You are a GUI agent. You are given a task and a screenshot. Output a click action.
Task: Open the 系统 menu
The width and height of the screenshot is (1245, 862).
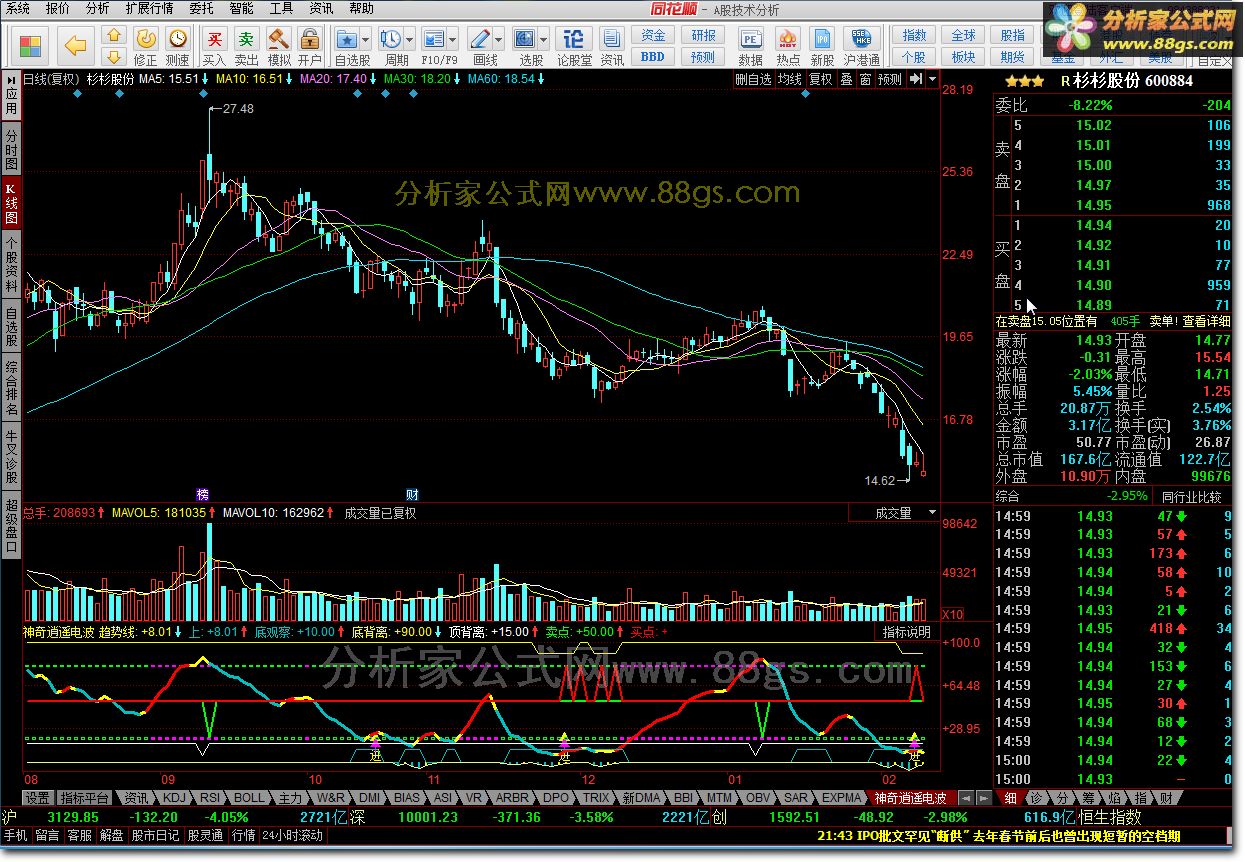18,8
